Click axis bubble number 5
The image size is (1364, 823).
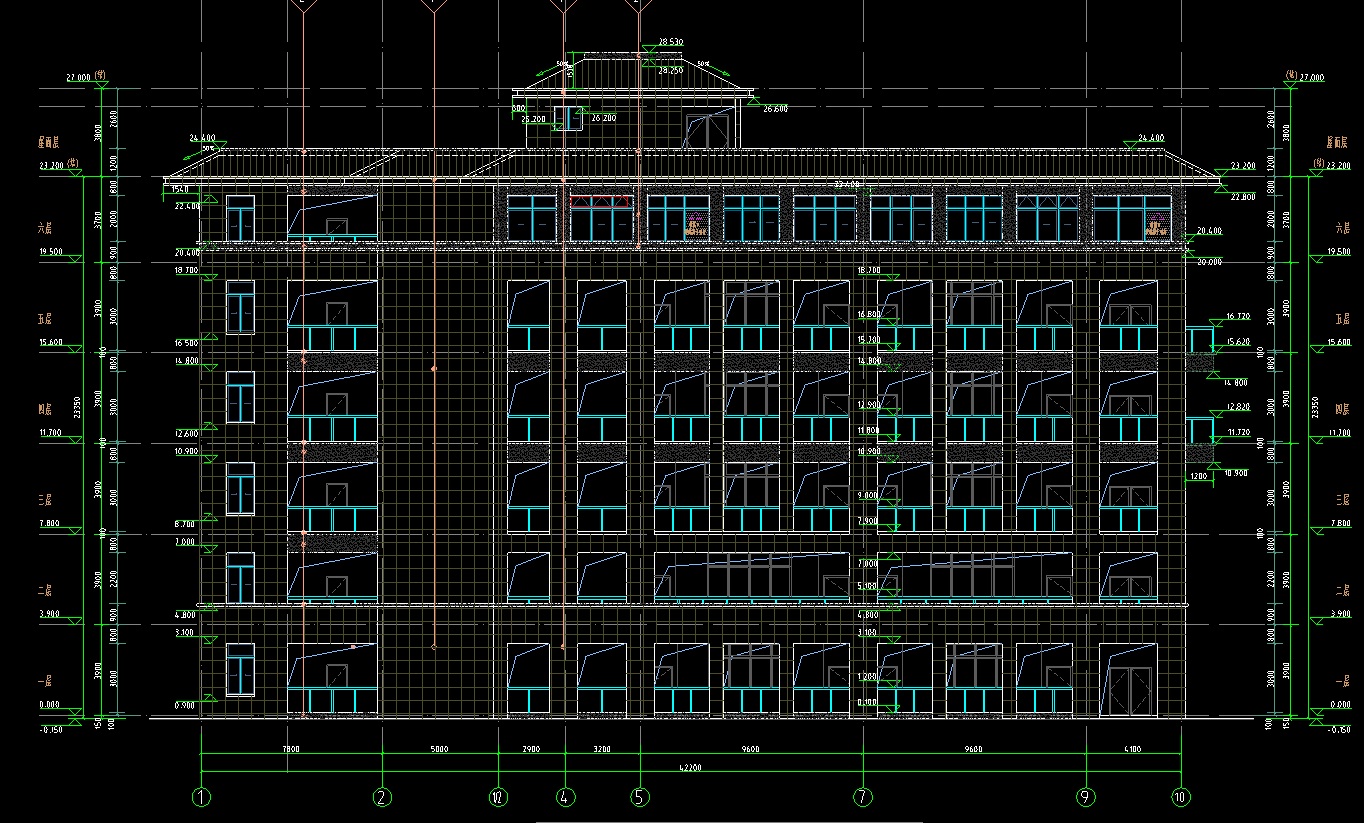pos(640,797)
